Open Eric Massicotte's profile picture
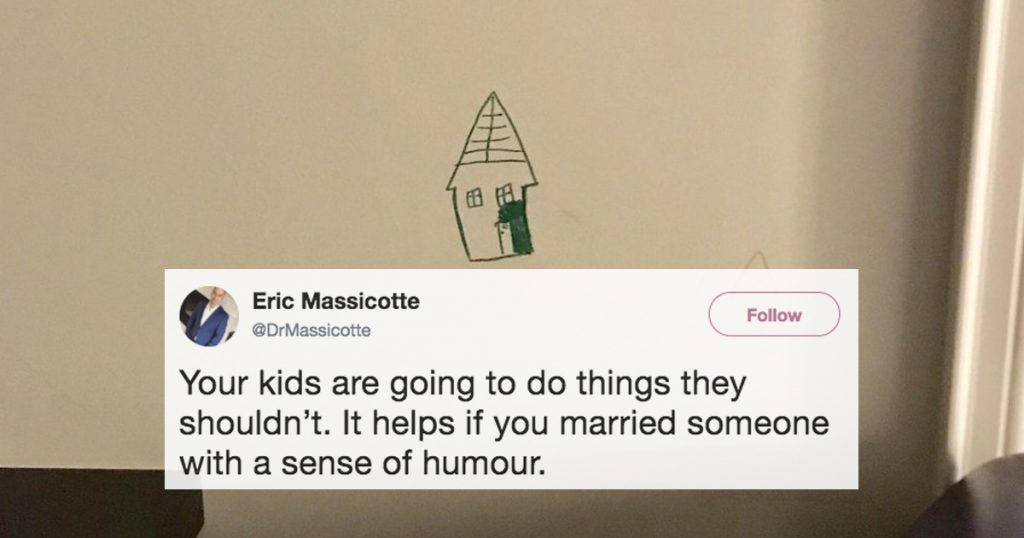Viewport: 1024px width, 538px height. (209, 316)
